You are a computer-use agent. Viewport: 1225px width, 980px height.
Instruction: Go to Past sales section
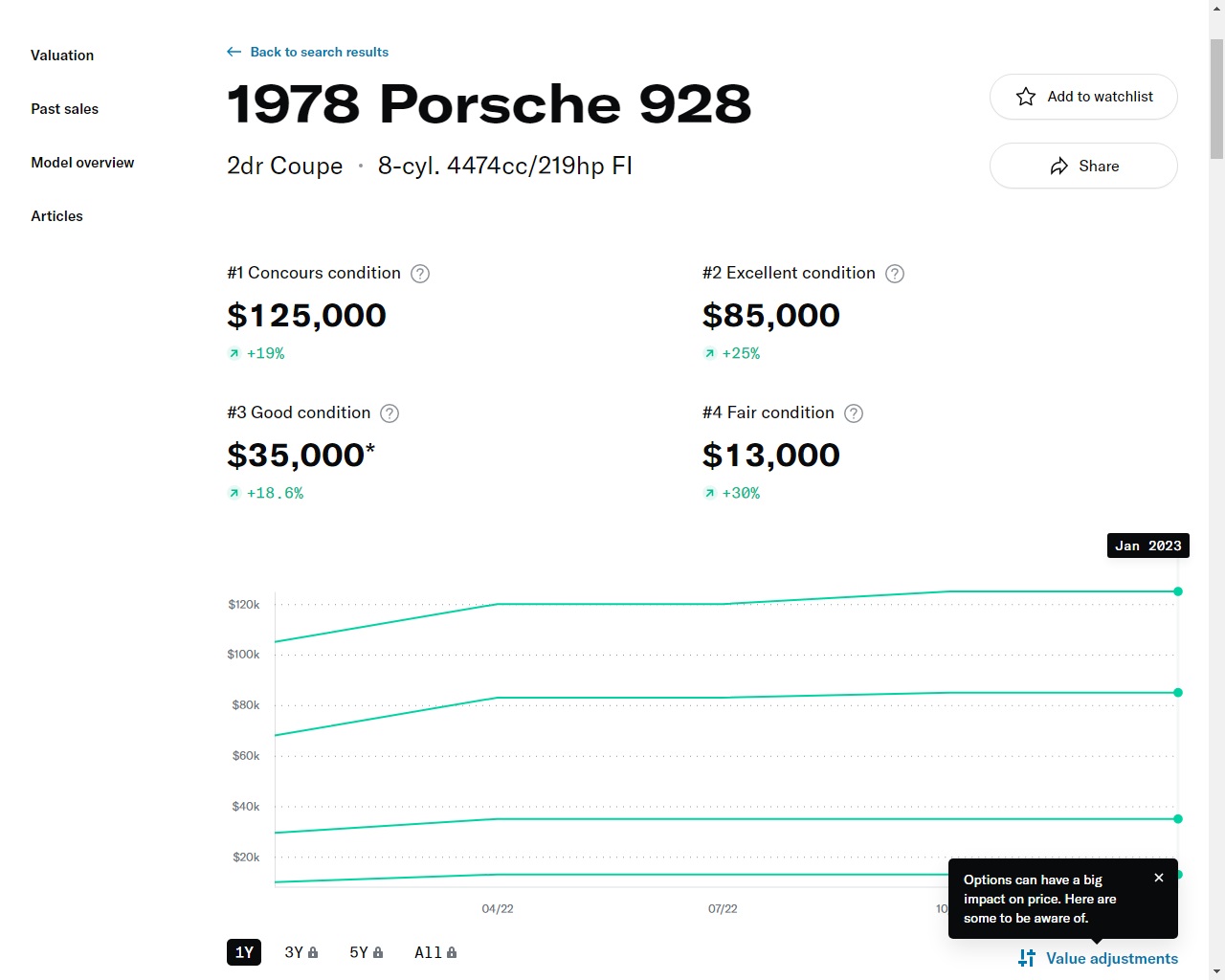tap(64, 109)
